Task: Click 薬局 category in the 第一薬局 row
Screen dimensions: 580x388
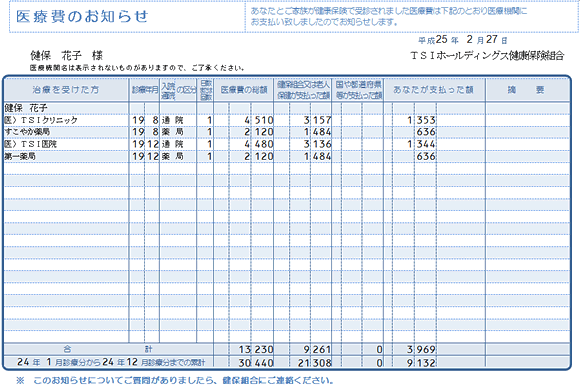Action: click(x=172, y=156)
